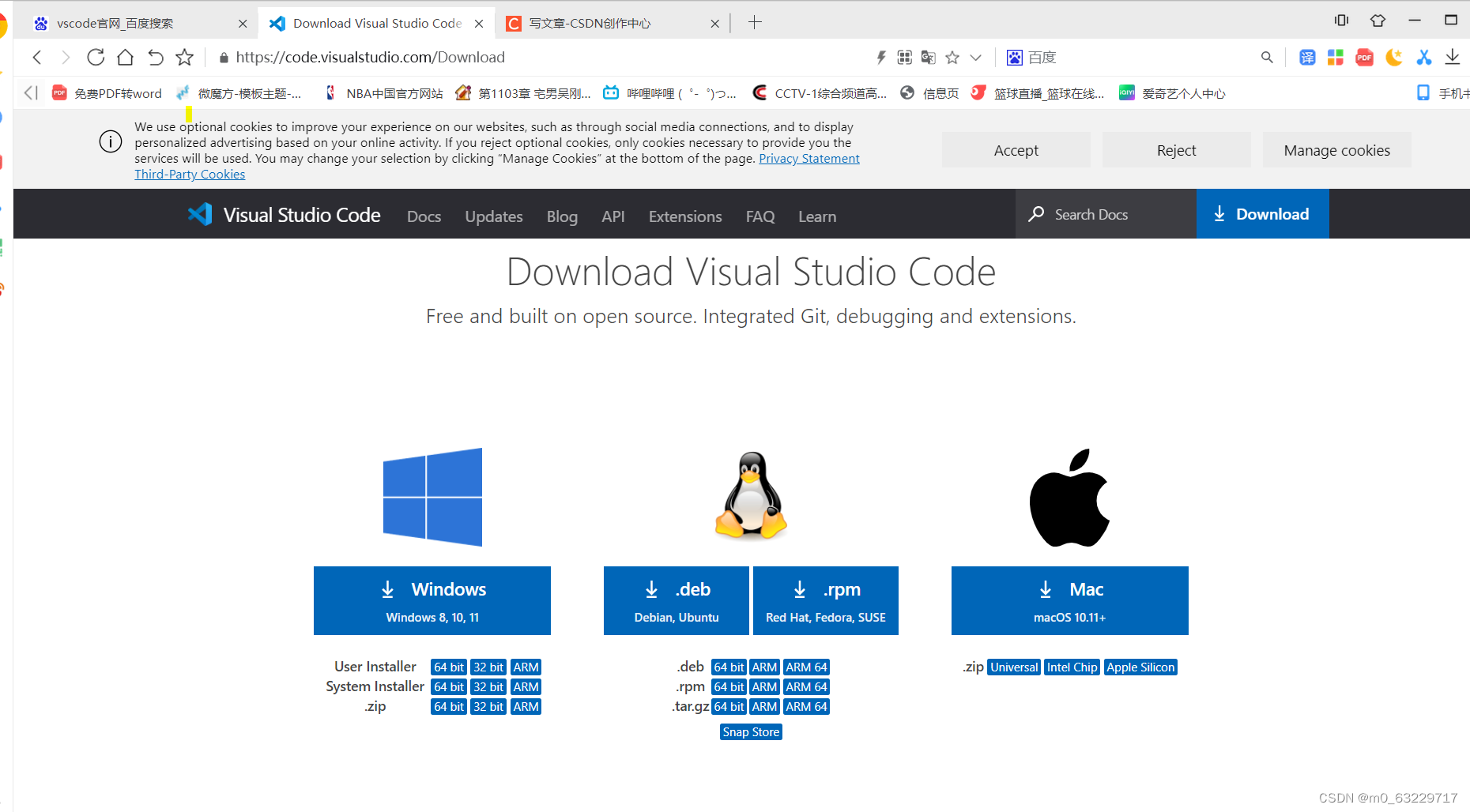Click the lightning bolt icon in address bar

point(881,57)
